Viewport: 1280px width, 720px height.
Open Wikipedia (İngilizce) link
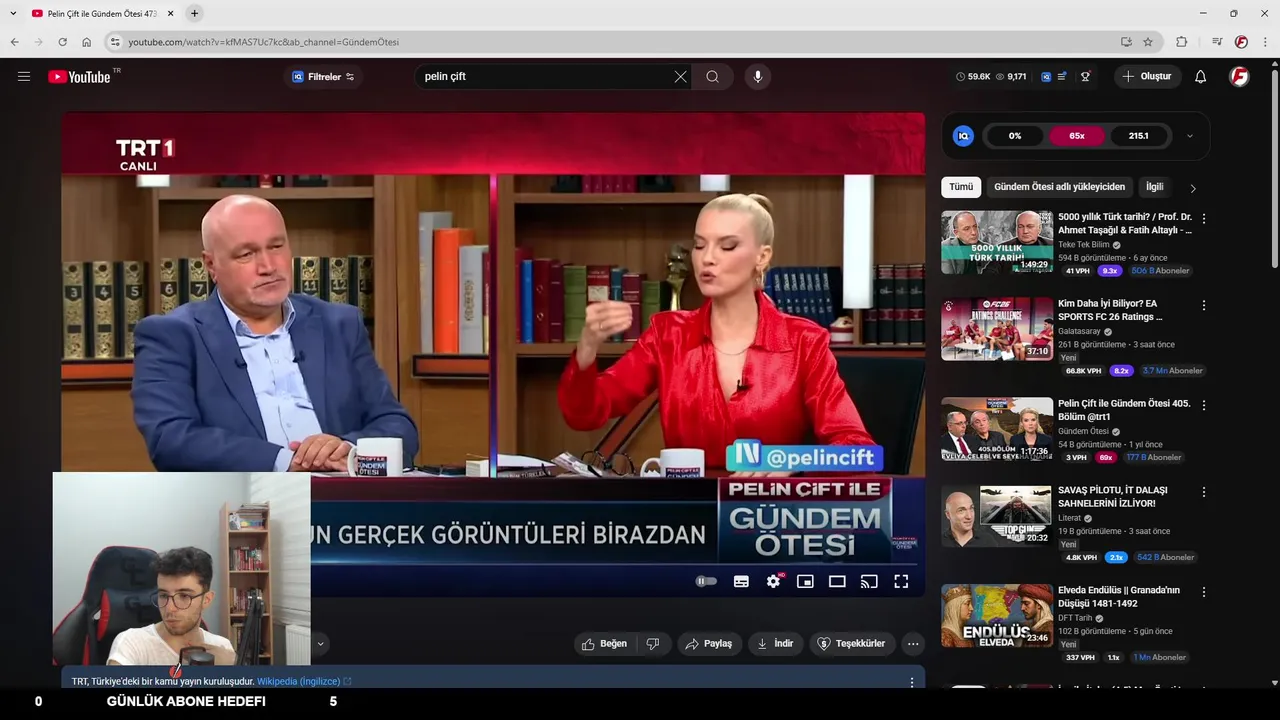click(304, 682)
